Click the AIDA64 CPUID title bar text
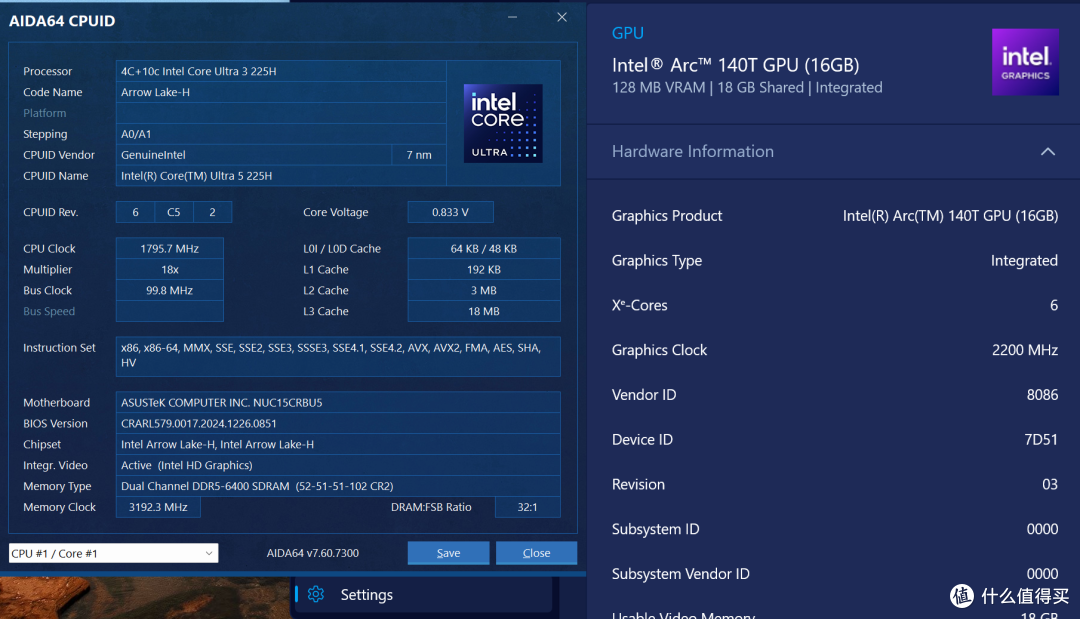Image resolution: width=1080 pixels, height=619 pixels. [x=62, y=21]
